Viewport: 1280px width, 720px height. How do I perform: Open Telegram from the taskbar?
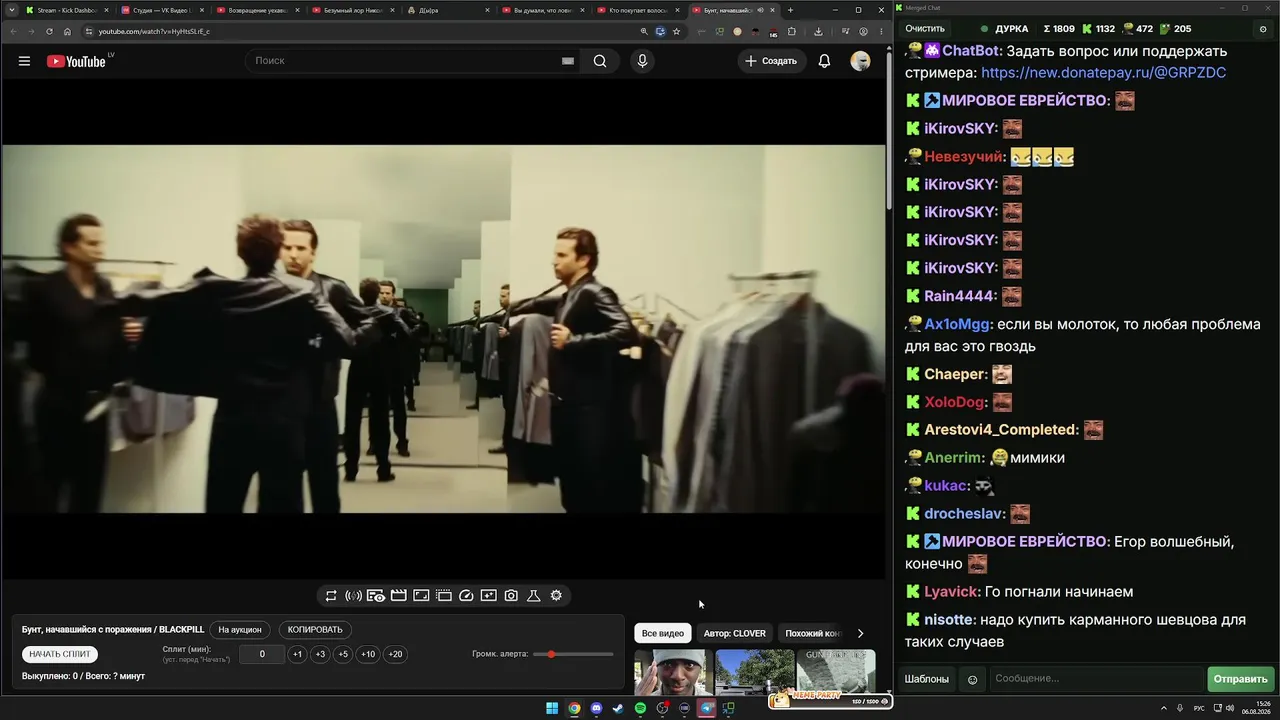click(x=707, y=709)
